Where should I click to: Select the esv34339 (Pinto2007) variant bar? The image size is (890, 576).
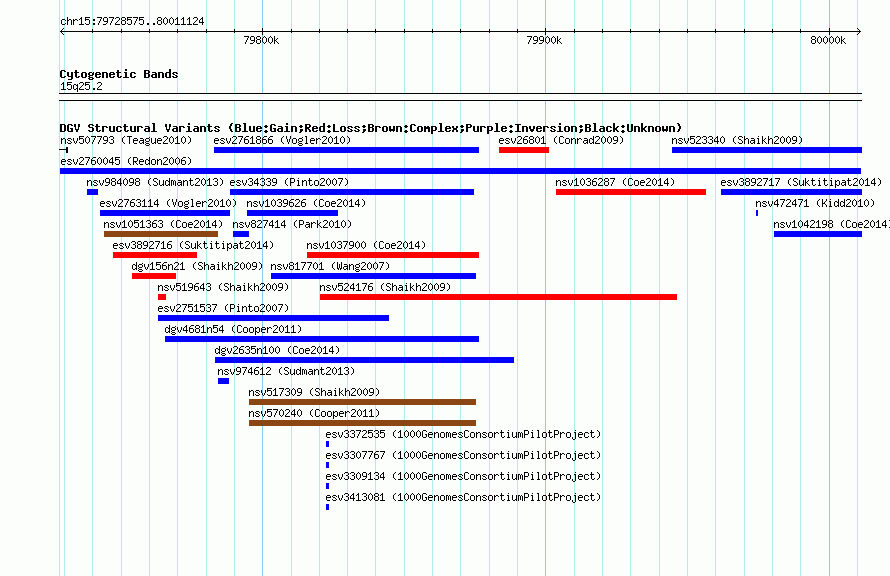[x=352, y=192]
